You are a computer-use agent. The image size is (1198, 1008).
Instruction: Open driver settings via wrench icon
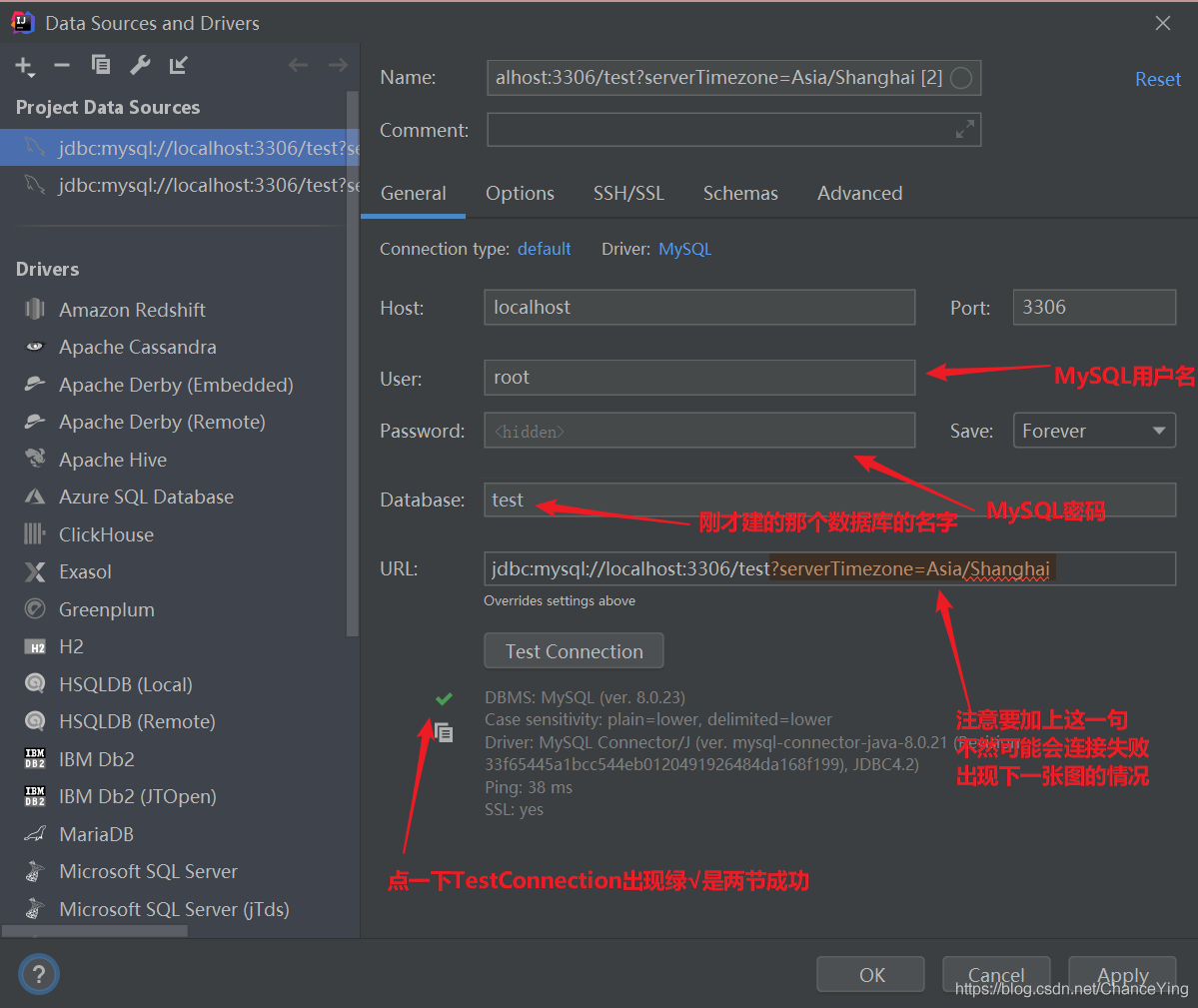pos(140,66)
